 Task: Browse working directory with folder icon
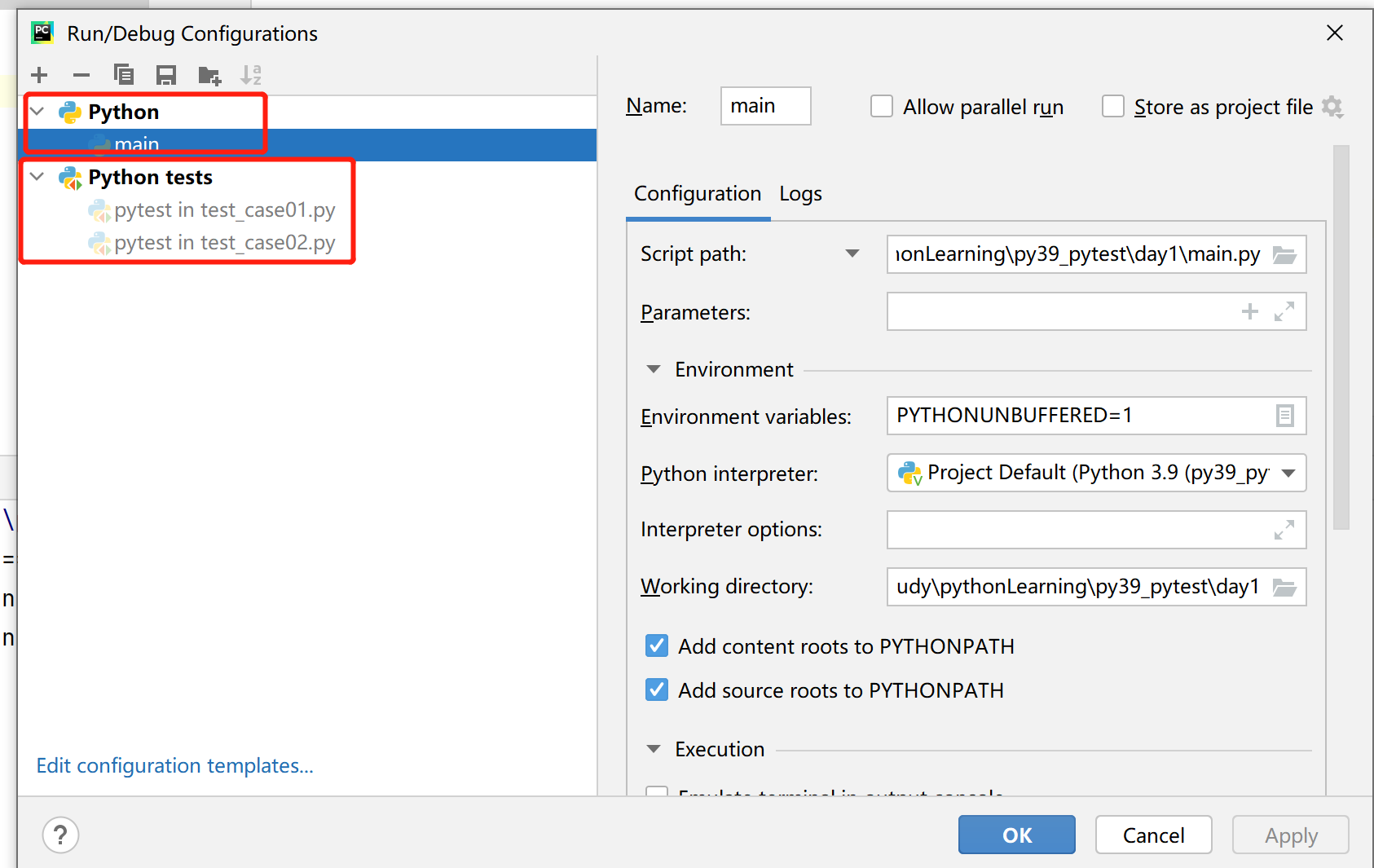[x=1284, y=588]
